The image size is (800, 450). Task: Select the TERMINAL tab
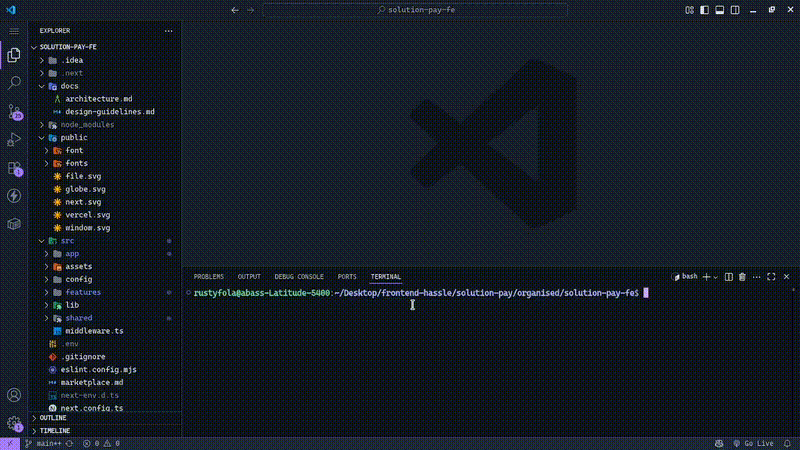tap(386, 277)
